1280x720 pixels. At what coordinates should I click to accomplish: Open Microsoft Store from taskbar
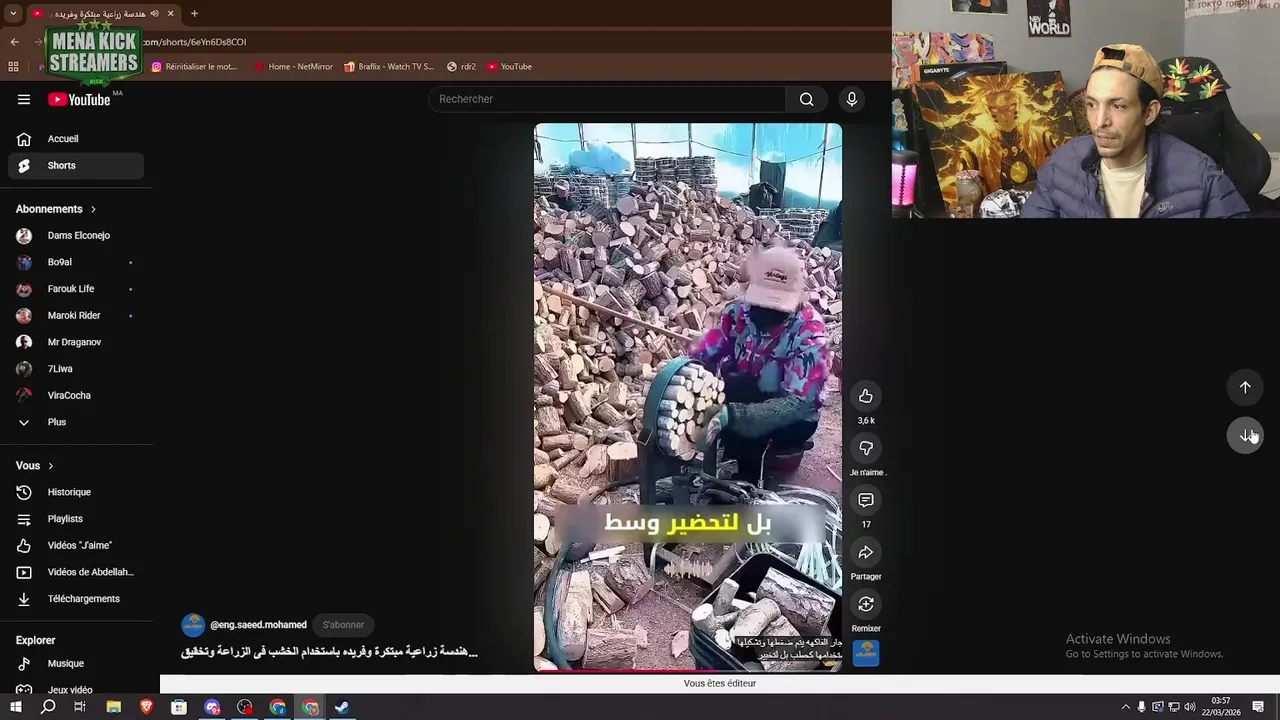pyautogui.click(x=179, y=707)
